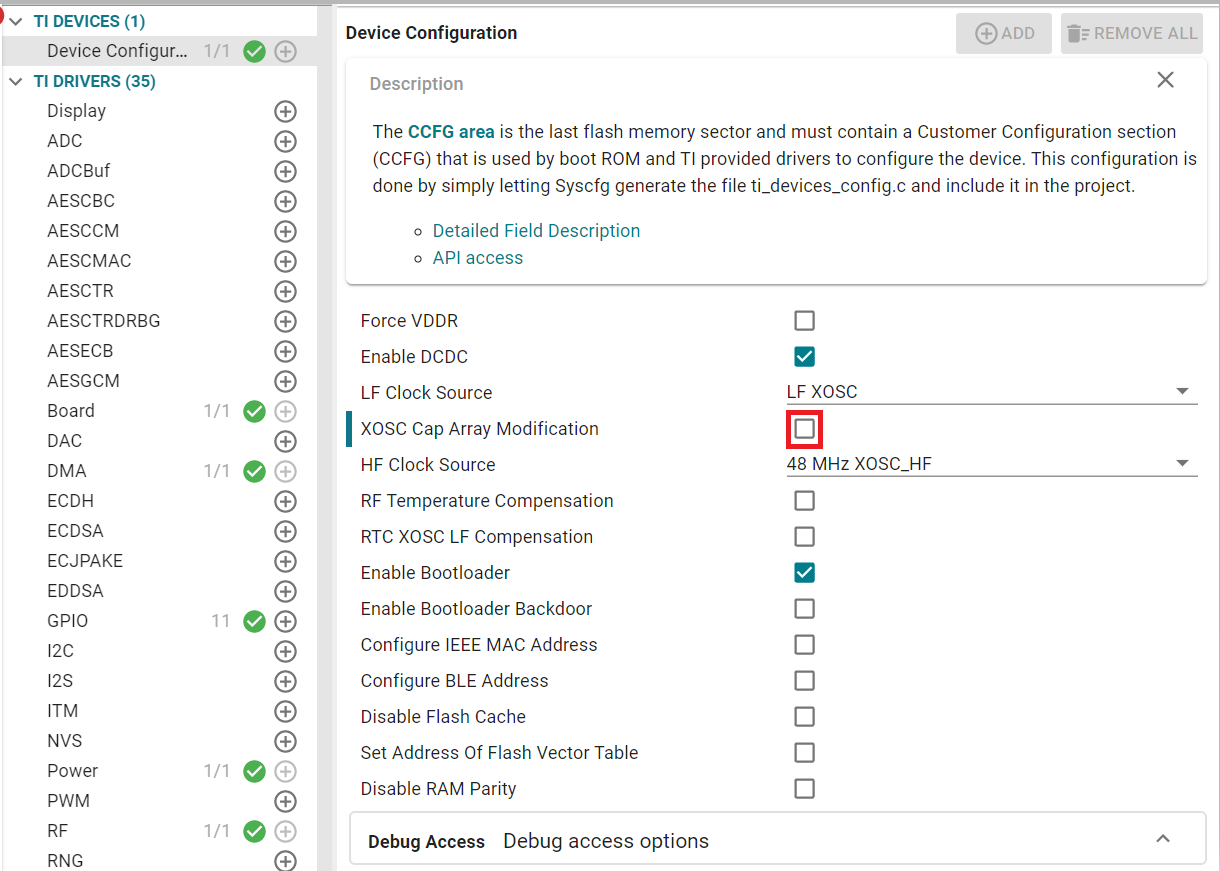Collapse the TI DRIVERS tree

click(x=15, y=81)
